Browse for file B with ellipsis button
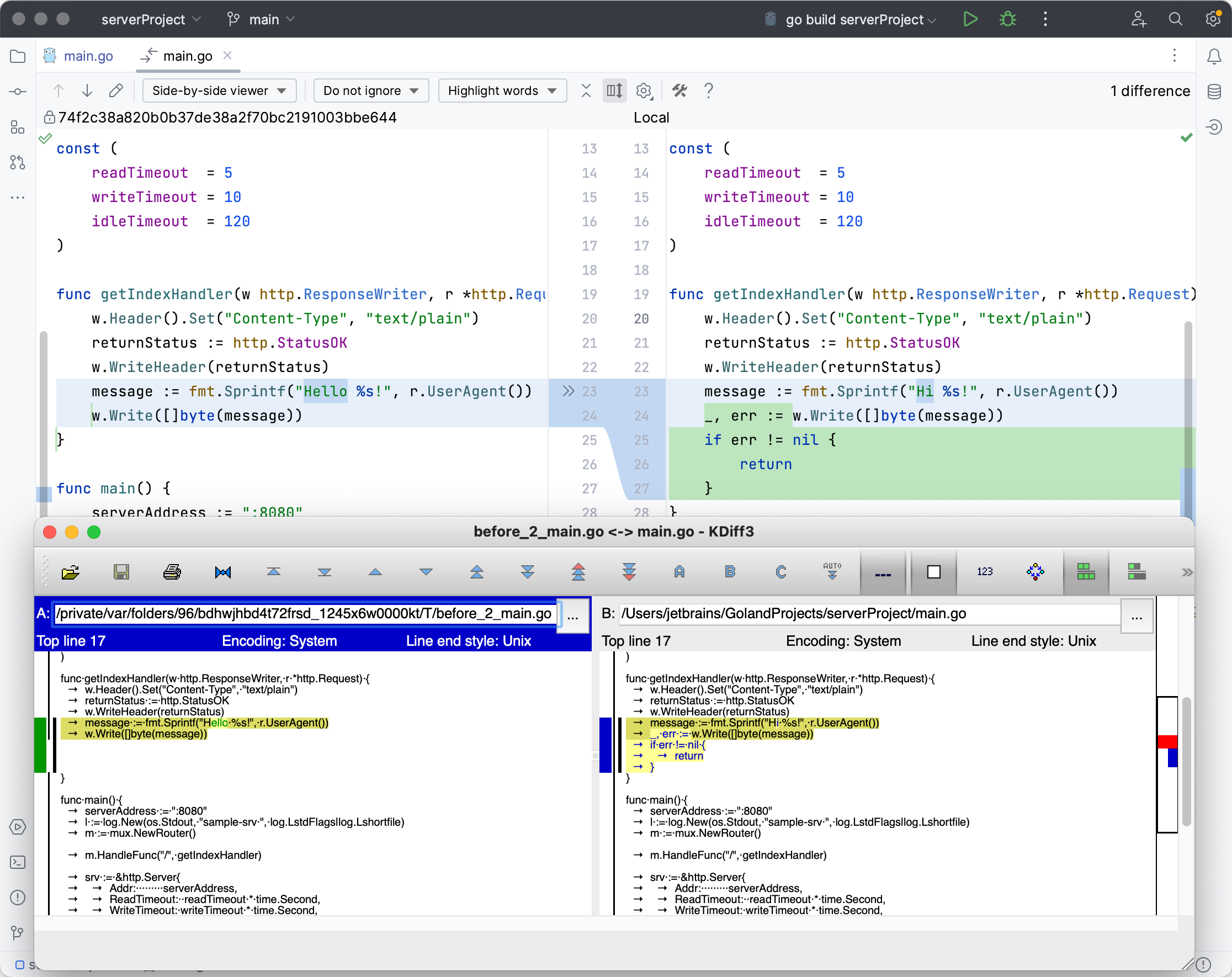This screenshot has height=977, width=1232. point(1137,615)
